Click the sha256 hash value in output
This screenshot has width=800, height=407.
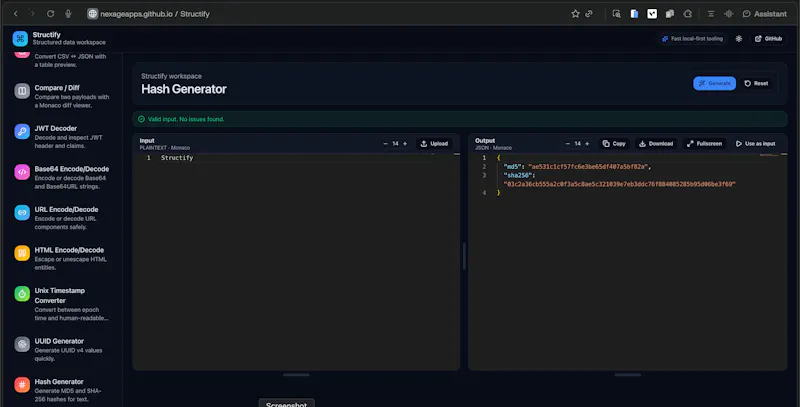(x=619, y=184)
